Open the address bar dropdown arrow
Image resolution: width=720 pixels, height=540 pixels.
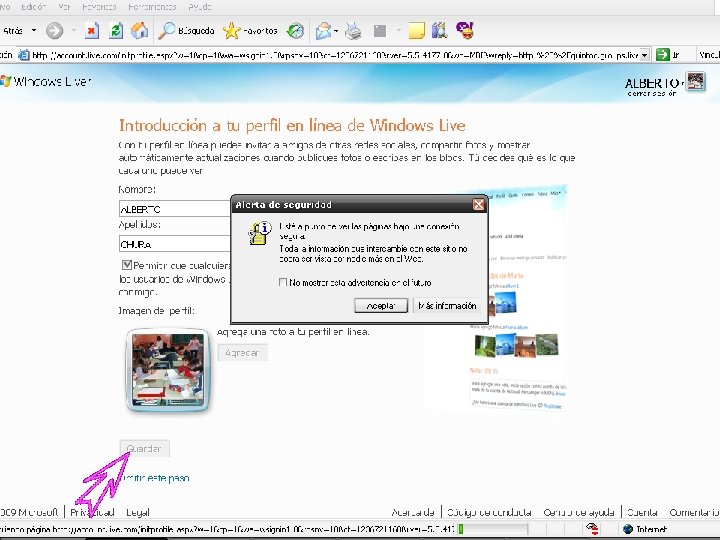644,55
